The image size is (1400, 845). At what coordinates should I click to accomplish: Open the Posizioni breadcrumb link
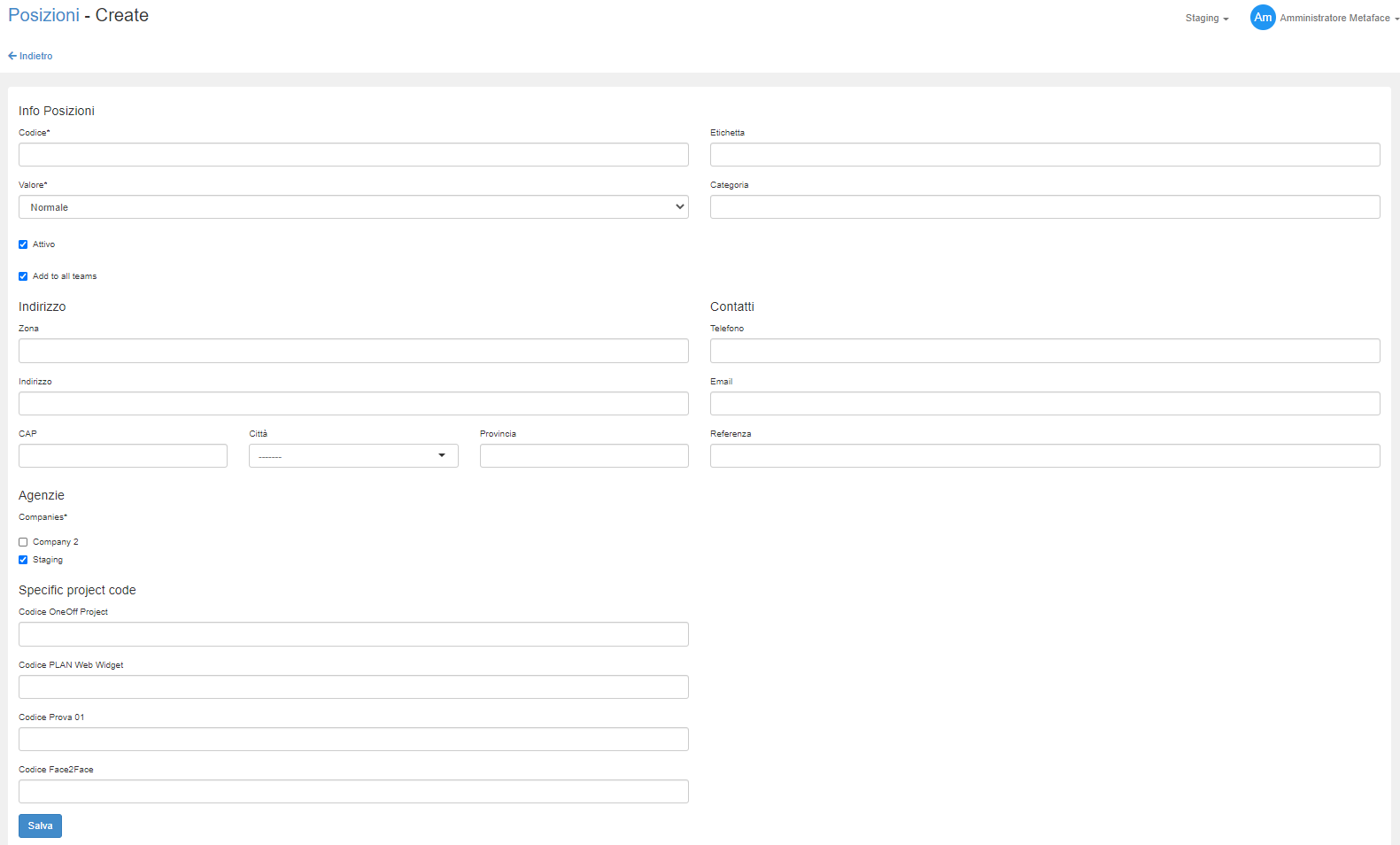[x=43, y=16]
